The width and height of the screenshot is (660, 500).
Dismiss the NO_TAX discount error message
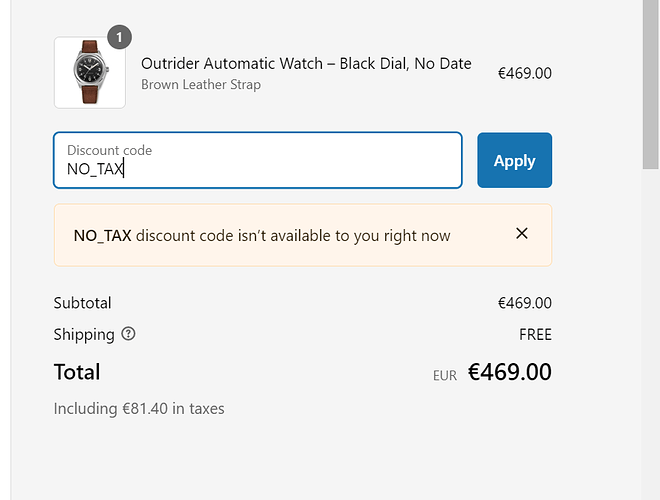522,234
